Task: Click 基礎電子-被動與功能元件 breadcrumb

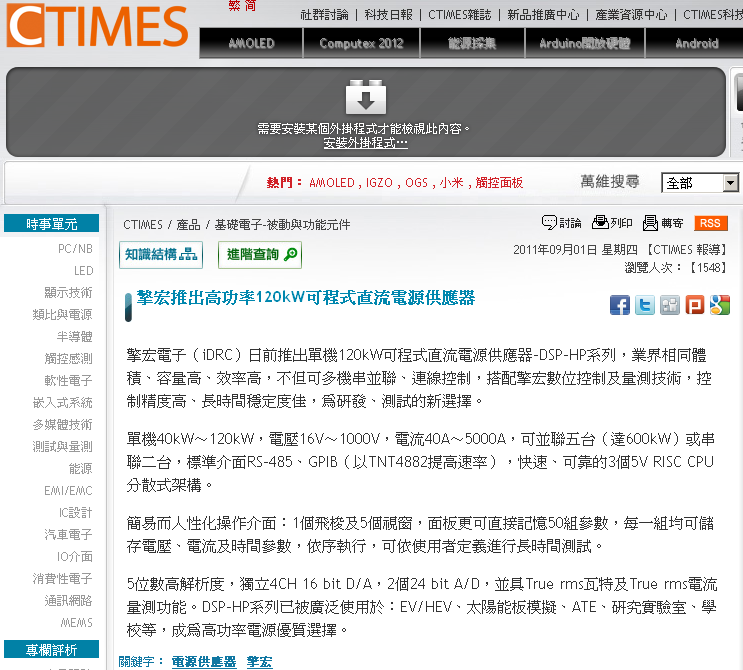Action: coord(282,225)
